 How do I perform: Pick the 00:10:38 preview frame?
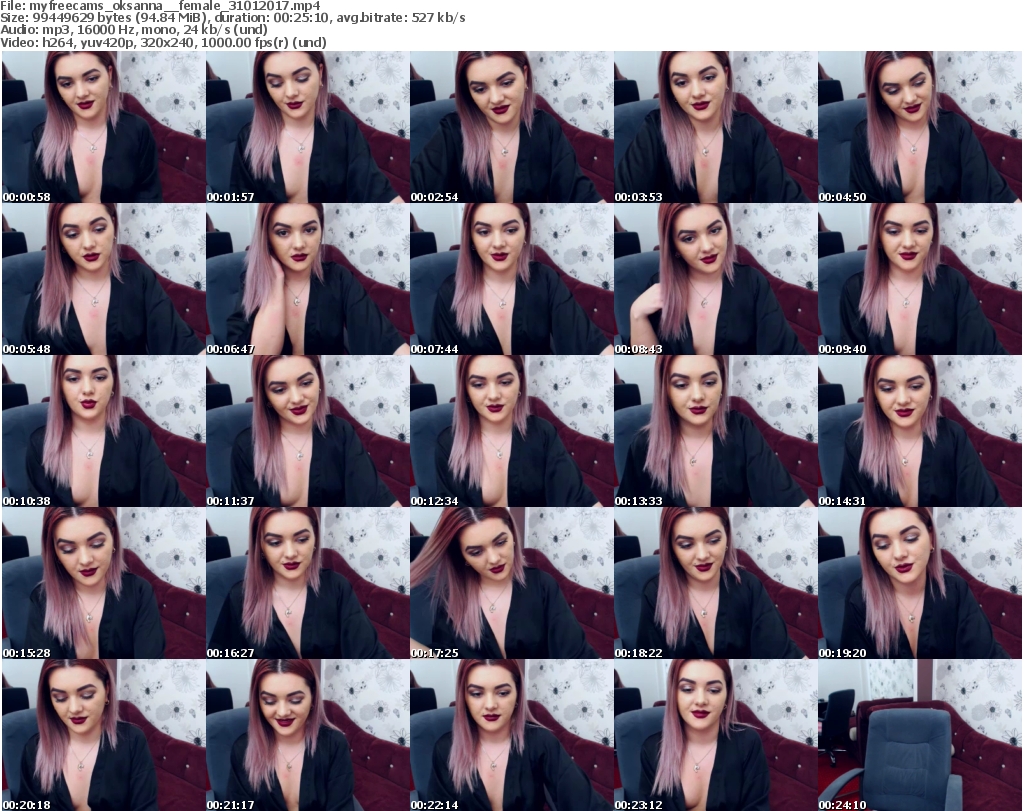point(103,431)
